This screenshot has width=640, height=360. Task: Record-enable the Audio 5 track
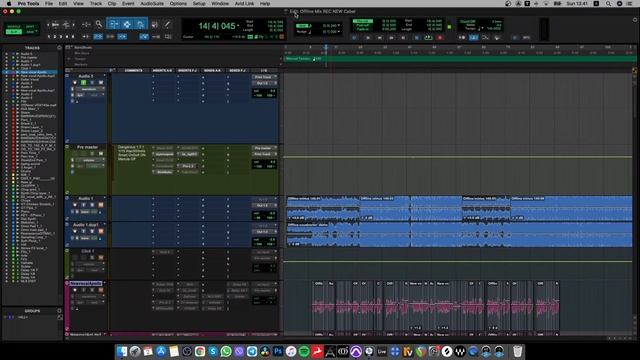pos(75,82)
